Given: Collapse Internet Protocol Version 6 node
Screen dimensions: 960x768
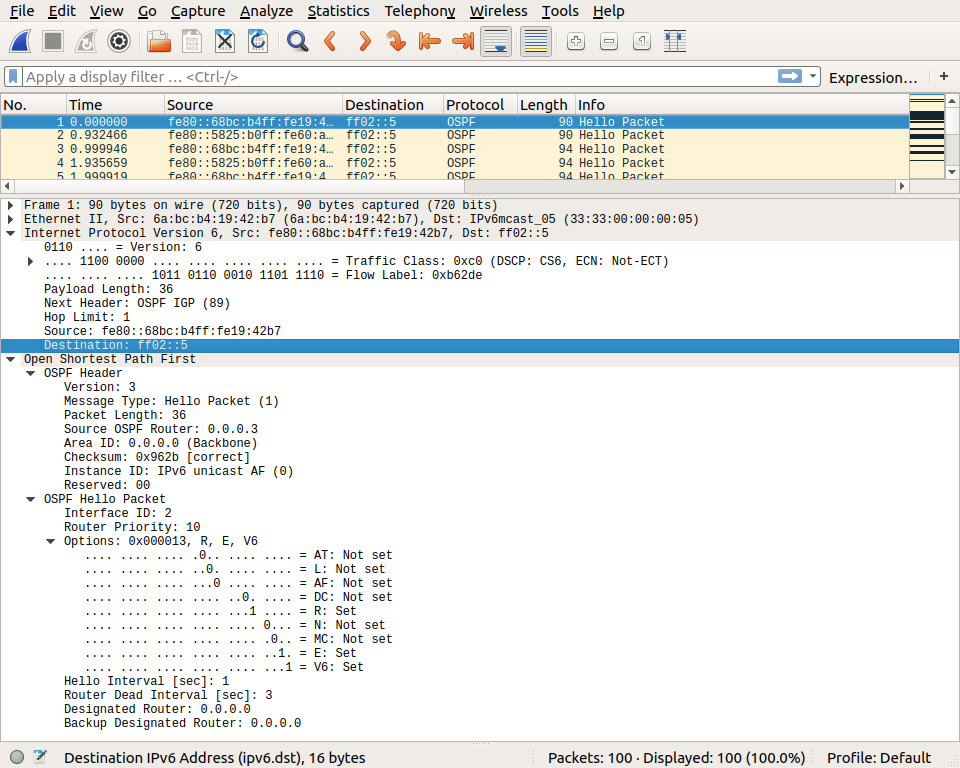Looking at the screenshot, I should 10,233.
